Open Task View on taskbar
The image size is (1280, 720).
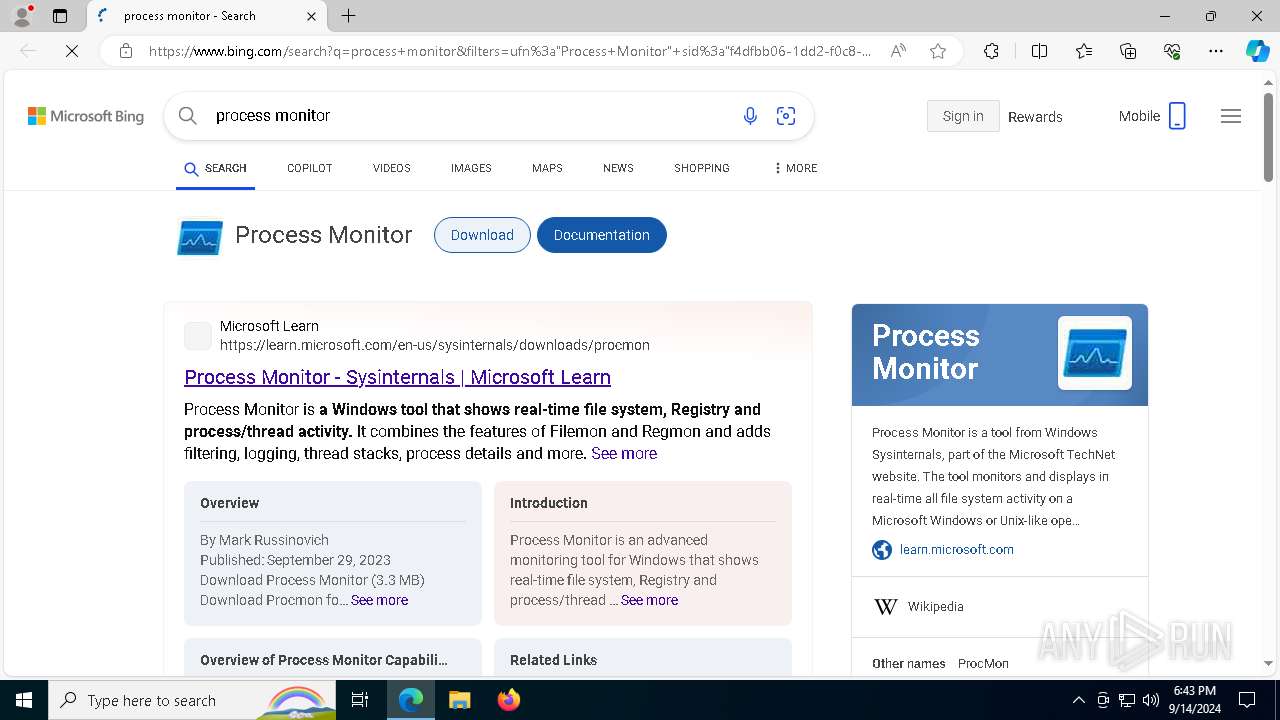pyautogui.click(x=361, y=700)
